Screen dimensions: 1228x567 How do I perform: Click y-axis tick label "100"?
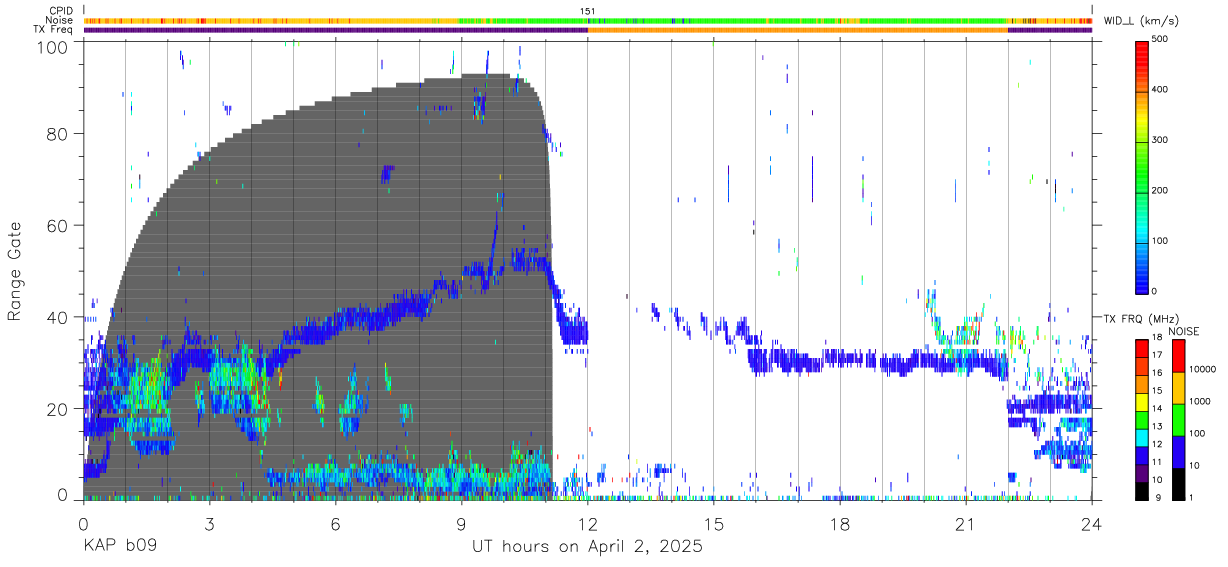[54, 45]
